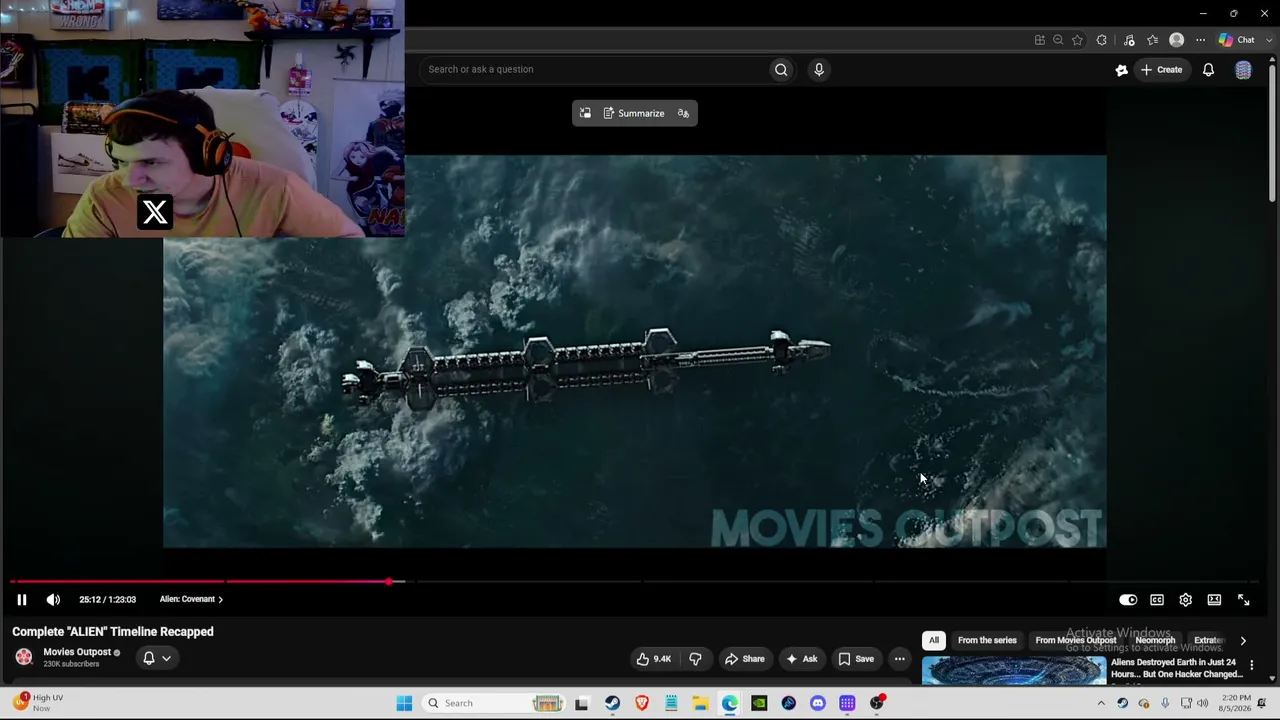Open options menu for the recommended video
Viewport: 1280px width, 720px height.
[x=1251, y=664]
